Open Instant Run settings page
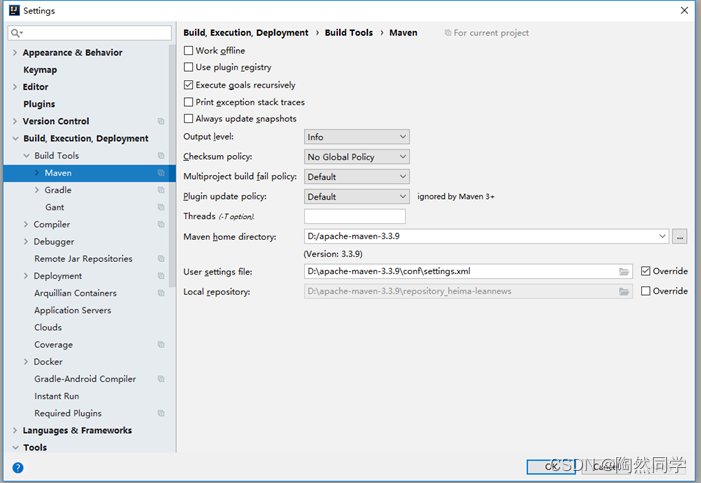 [x=56, y=396]
